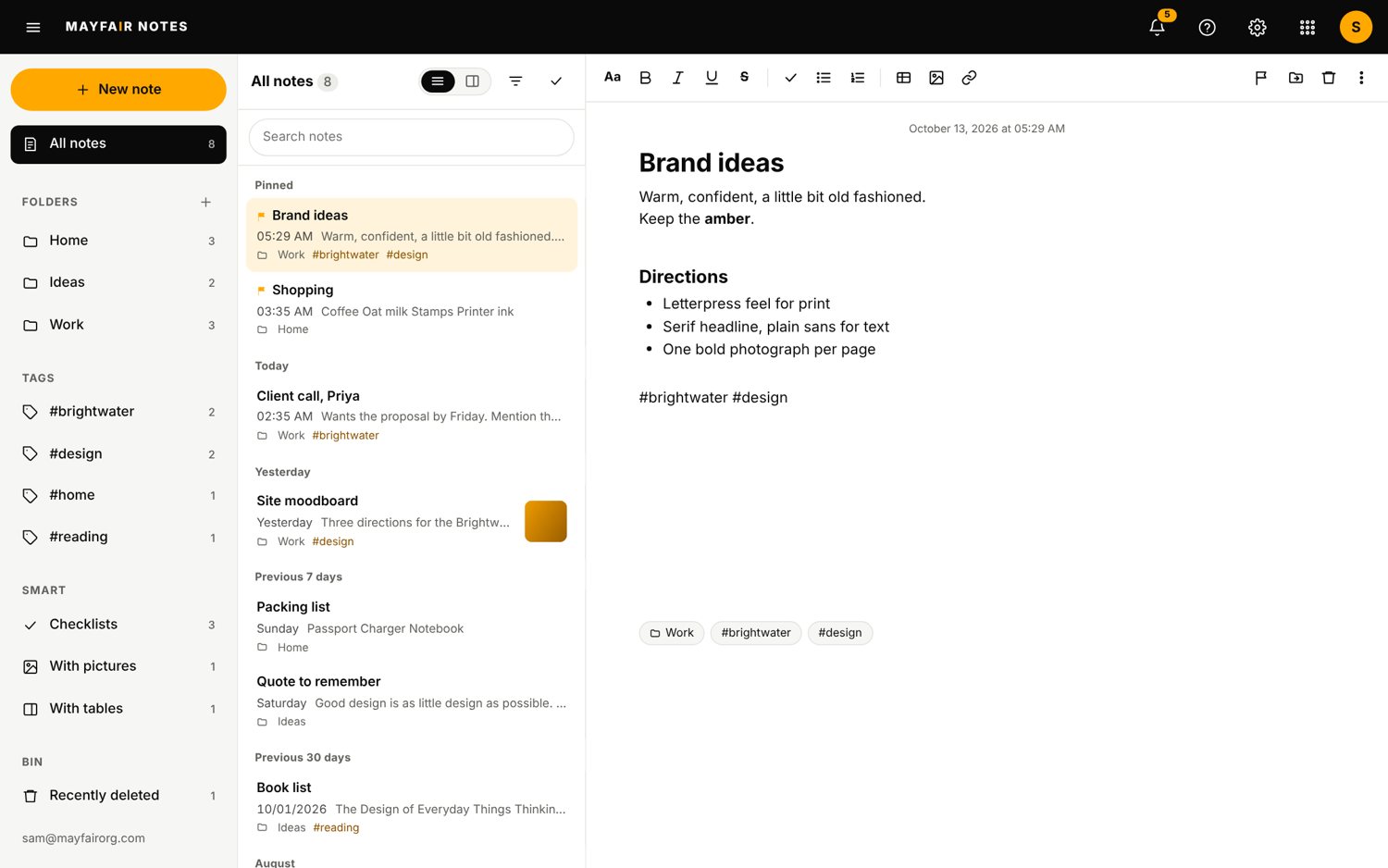
Task: Click the Search notes field
Action: point(411,137)
